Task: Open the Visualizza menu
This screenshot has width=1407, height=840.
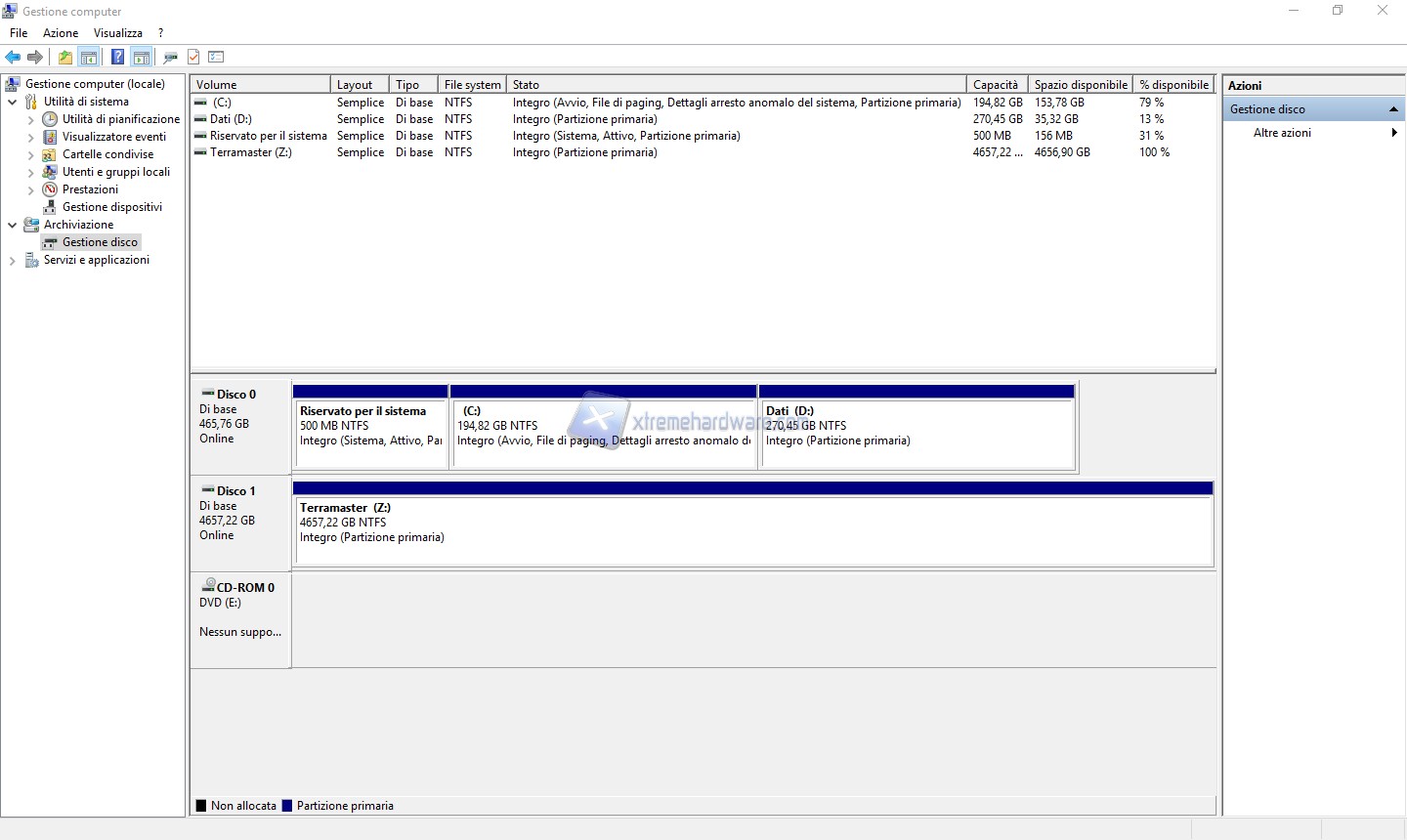Action: point(117,33)
